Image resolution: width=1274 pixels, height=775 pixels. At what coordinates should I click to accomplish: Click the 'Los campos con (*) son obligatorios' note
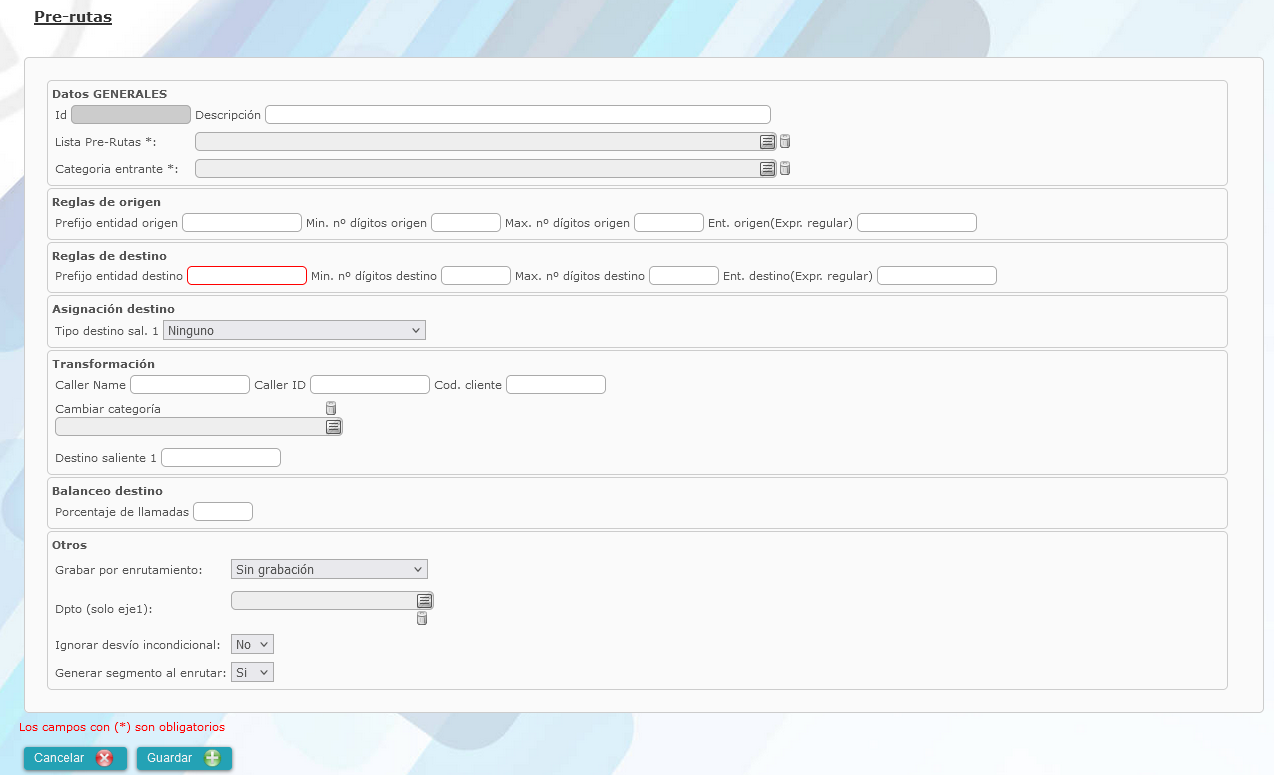pos(122,727)
